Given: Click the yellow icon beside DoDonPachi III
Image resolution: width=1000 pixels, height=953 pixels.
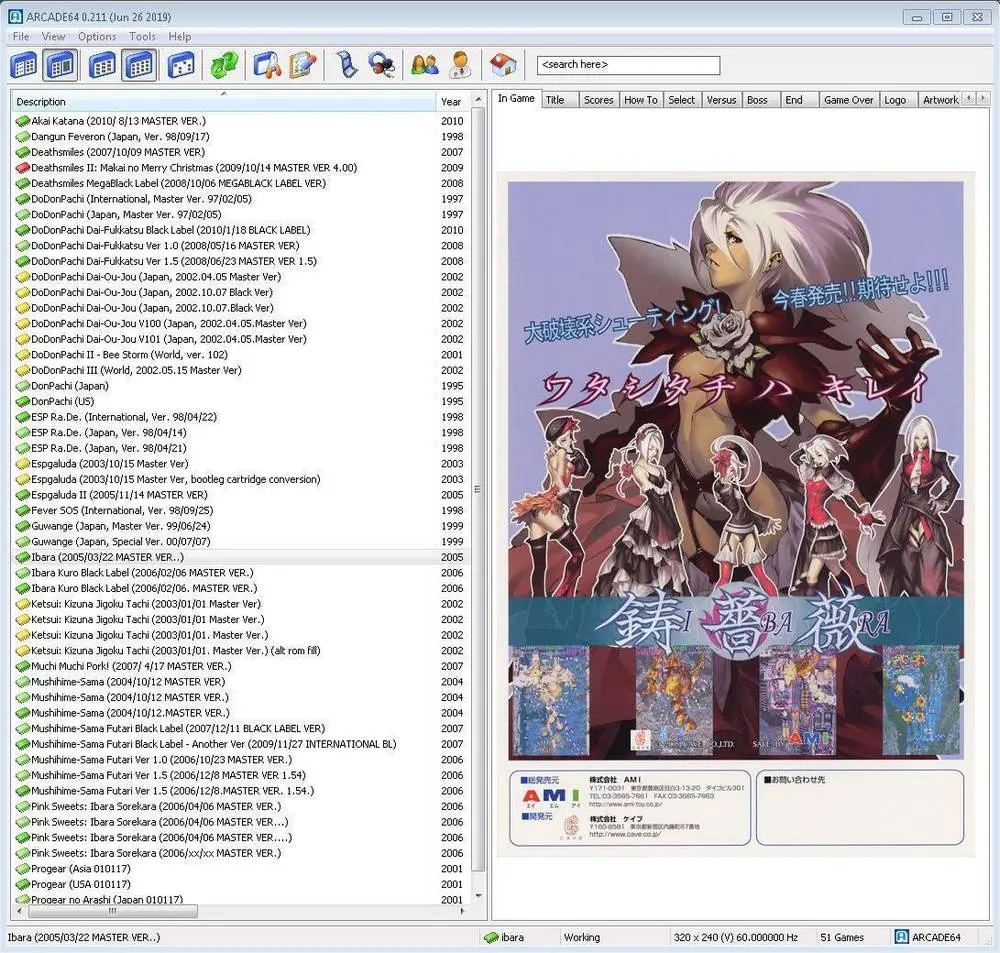Looking at the screenshot, I should coord(22,371).
